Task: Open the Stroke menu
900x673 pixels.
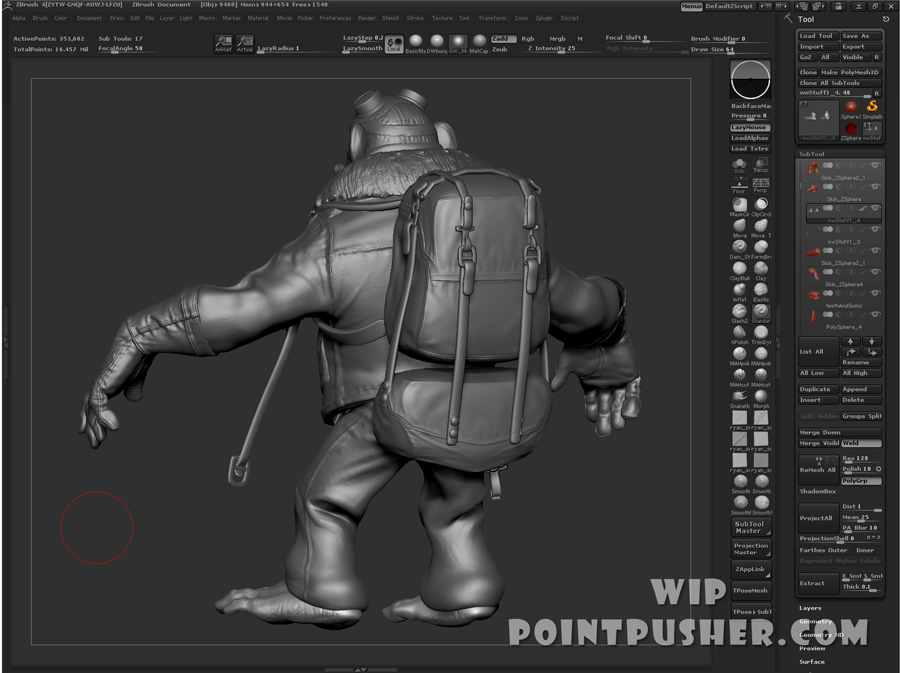Action: [415, 18]
